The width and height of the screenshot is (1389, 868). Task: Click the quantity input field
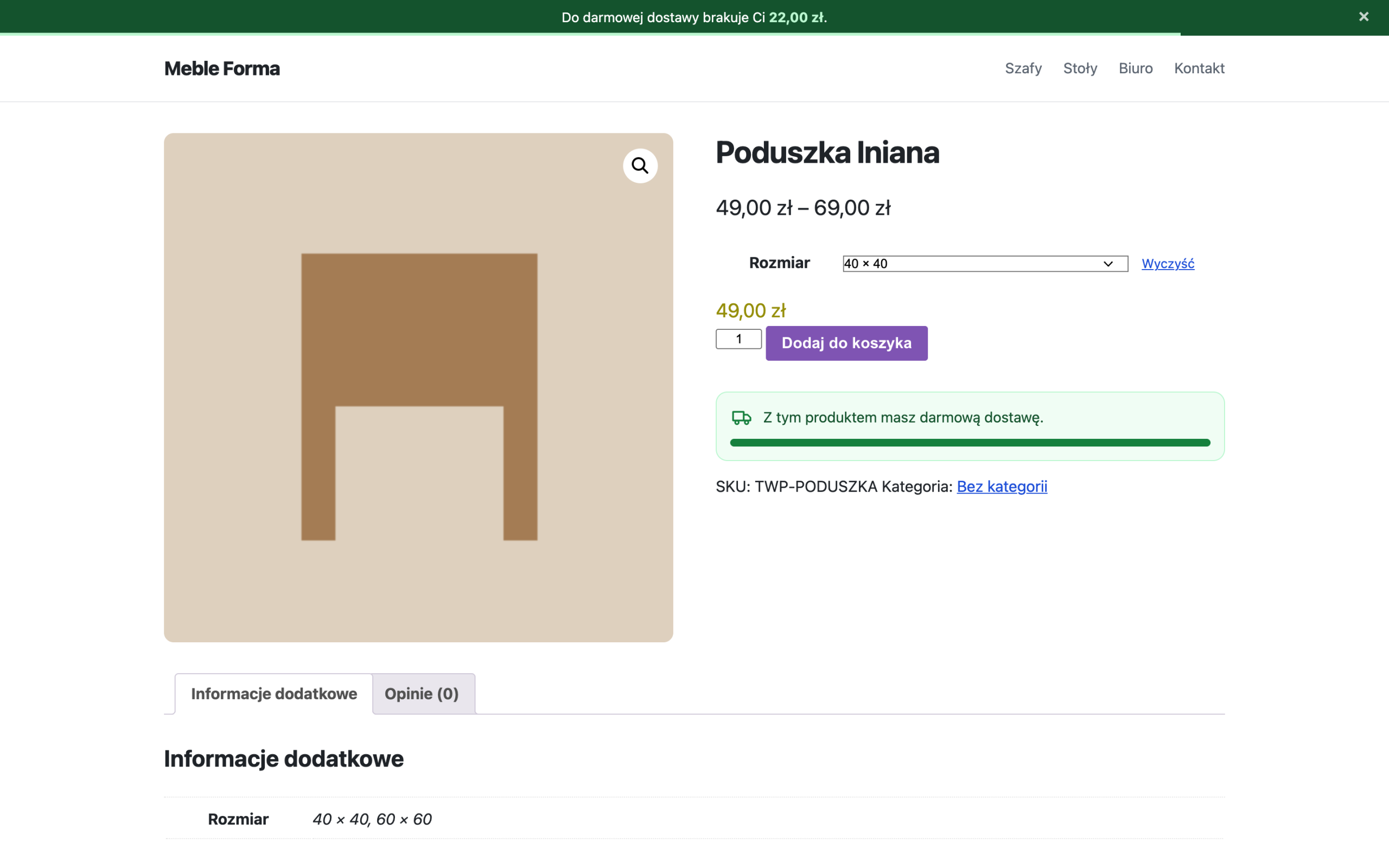738,339
